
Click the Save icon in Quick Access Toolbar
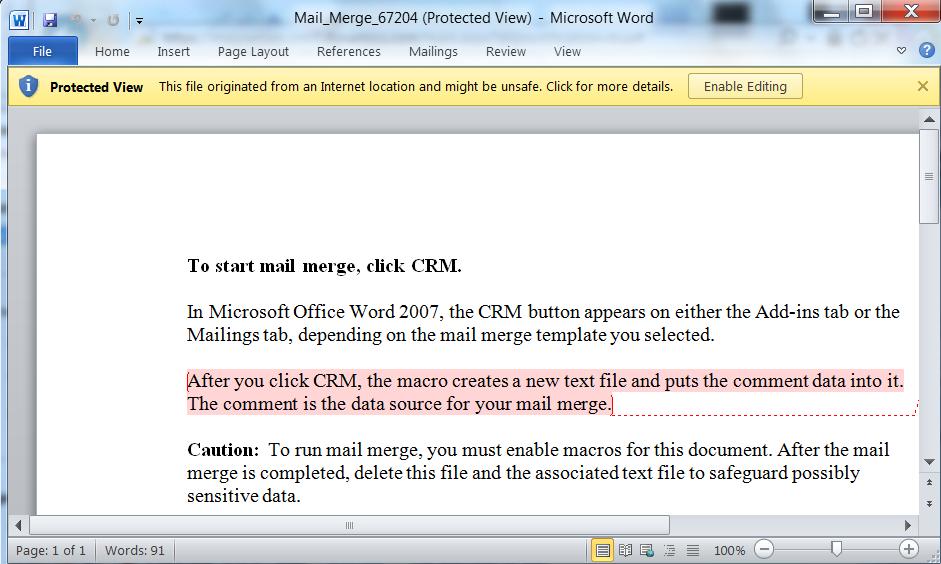[x=50, y=20]
